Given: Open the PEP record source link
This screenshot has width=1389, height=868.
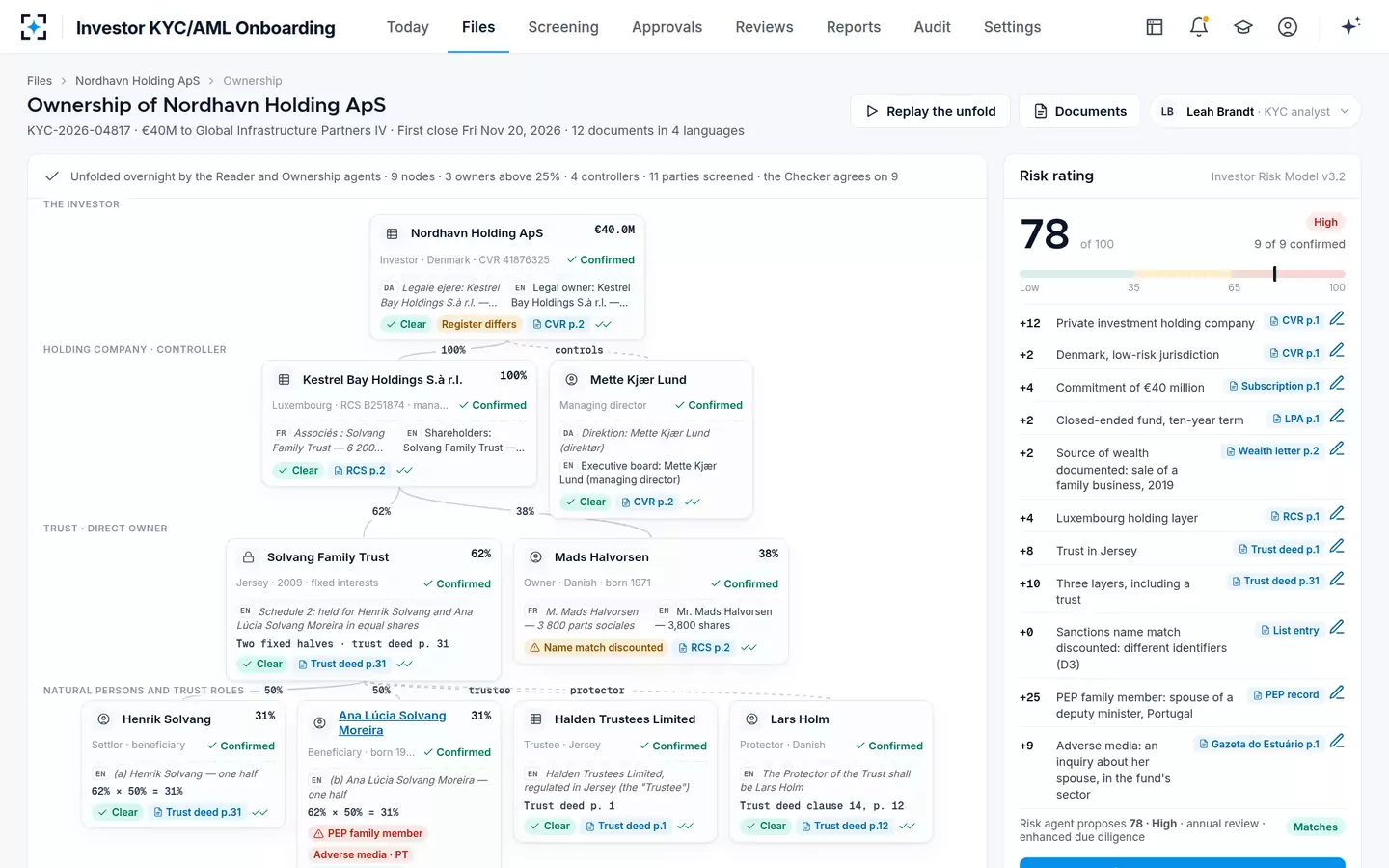Looking at the screenshot, I should [x=1285, y=694].
